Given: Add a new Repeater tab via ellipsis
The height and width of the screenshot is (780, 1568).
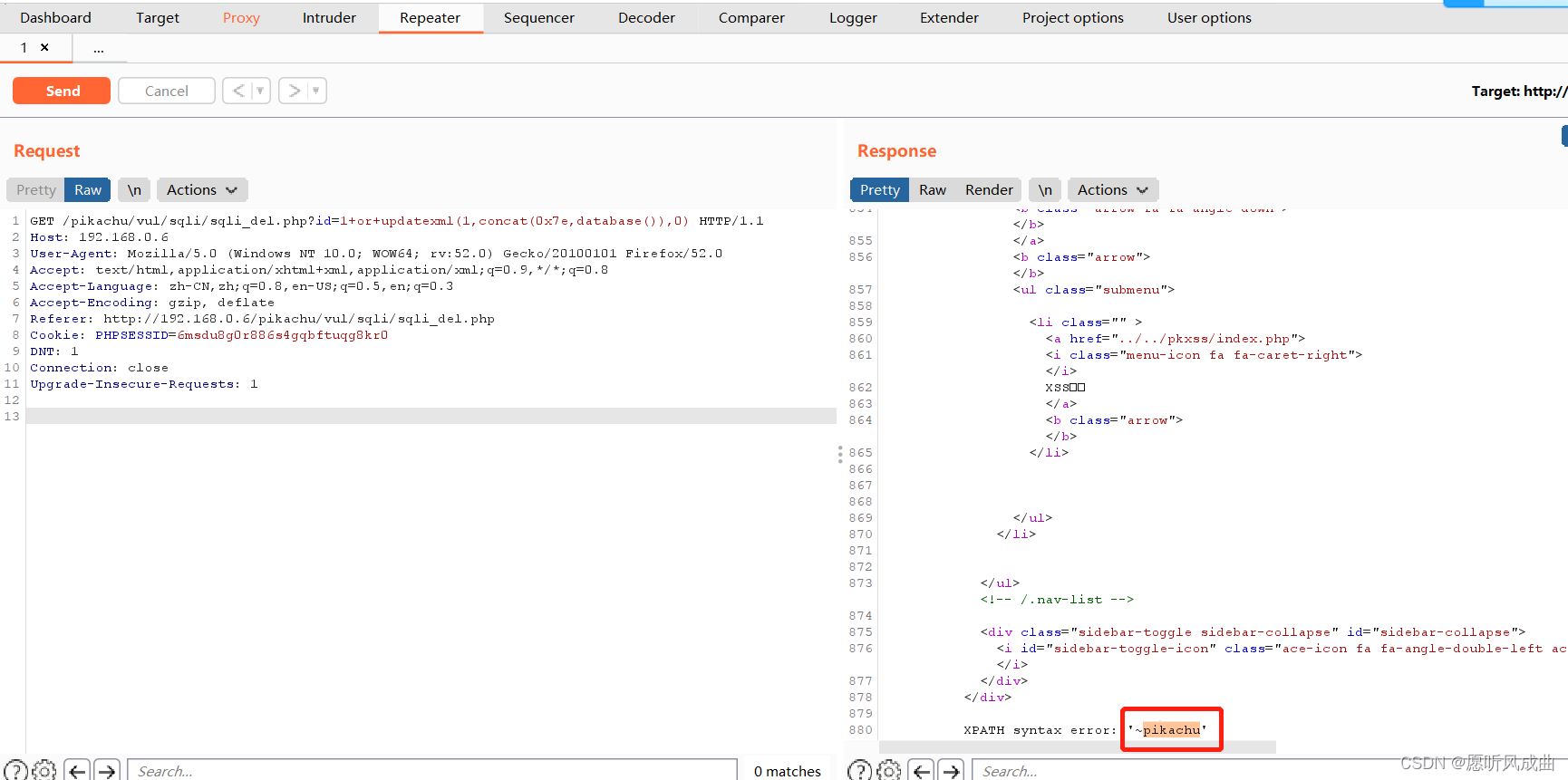Looking at the screenshot, I should pyautogui.click(x=99, y=49).
